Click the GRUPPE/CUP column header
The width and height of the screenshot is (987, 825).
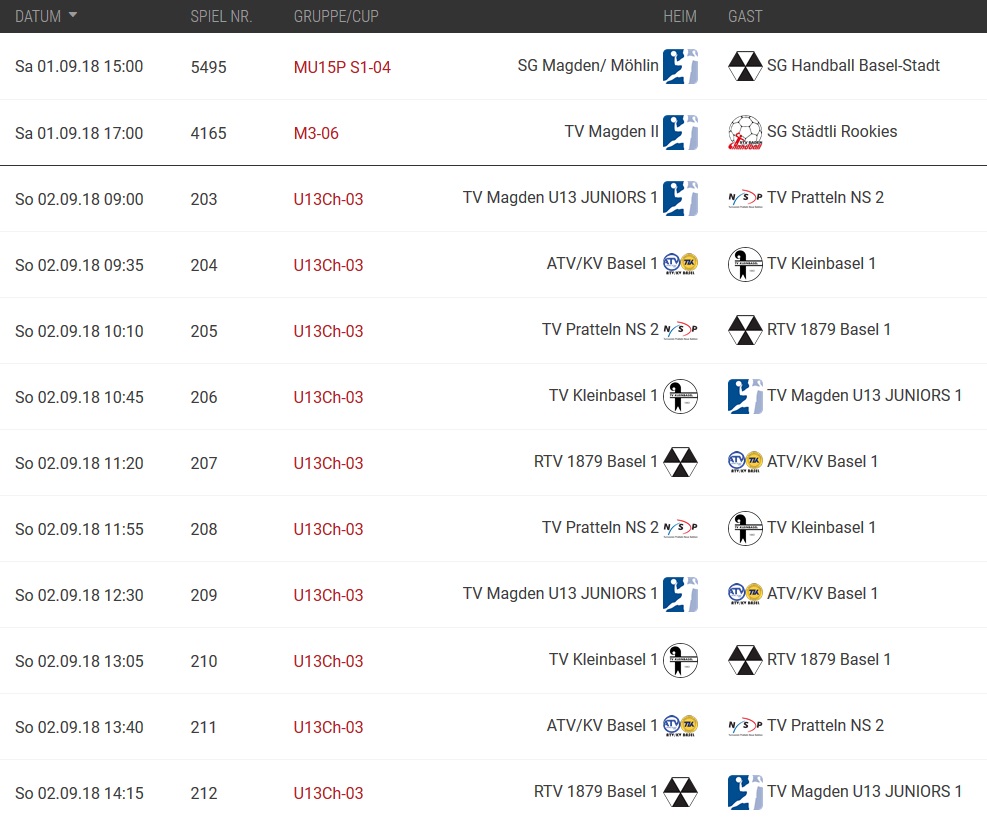click(336, 16)
